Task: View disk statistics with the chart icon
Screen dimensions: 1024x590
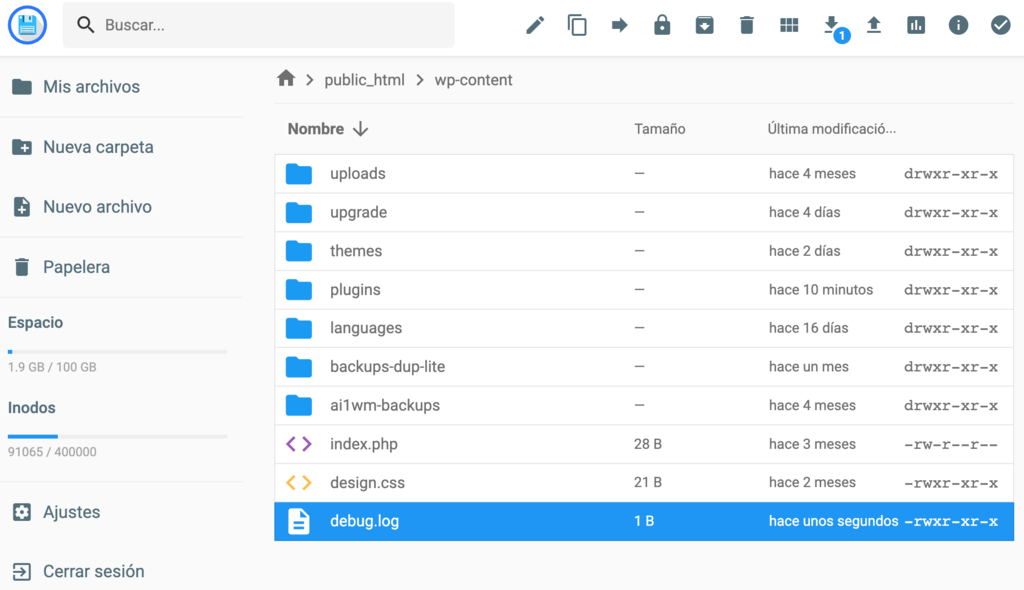Action: [916, 24]
